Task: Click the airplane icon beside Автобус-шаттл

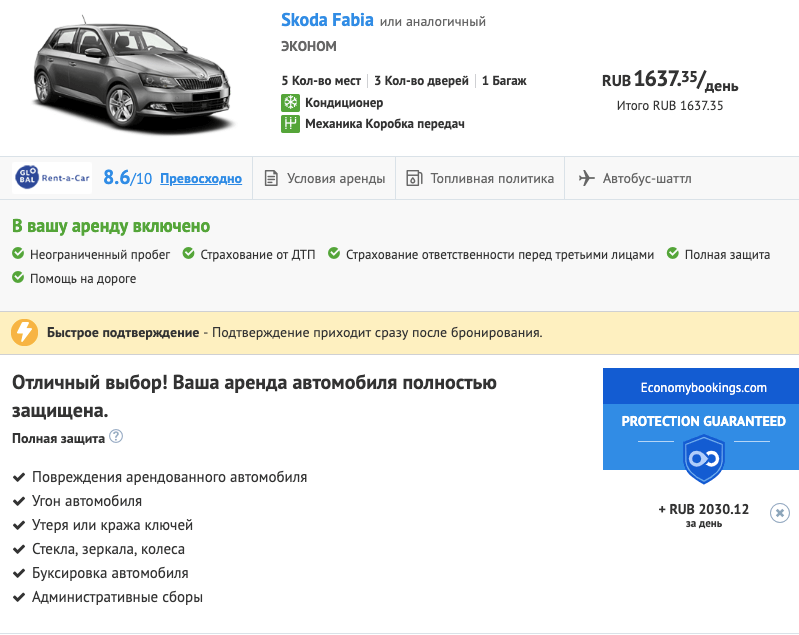Action: tap(586, 179)
